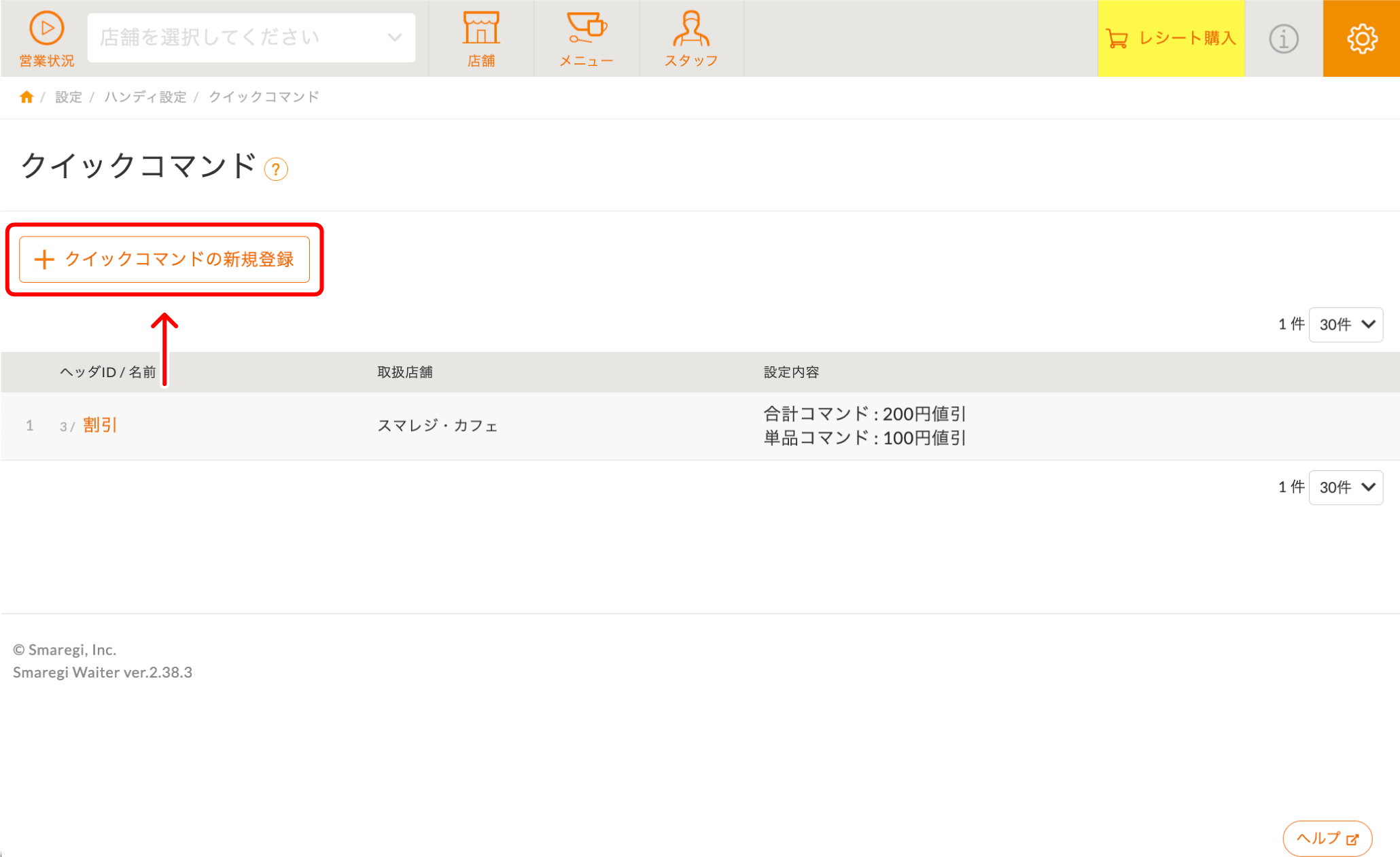Expand the upper 30件 page size dropdown
Viewport: 1400px width, 857px height.
1346,325
